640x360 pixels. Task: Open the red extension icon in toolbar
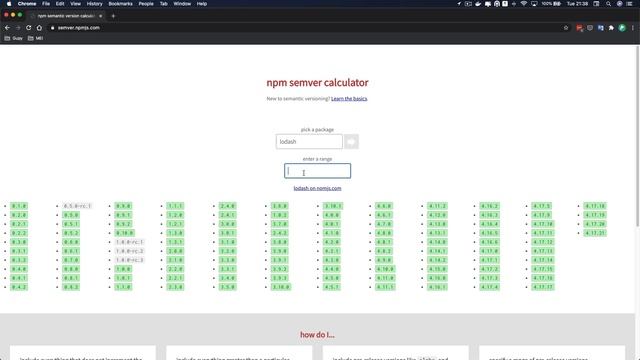tap(579, 28)
